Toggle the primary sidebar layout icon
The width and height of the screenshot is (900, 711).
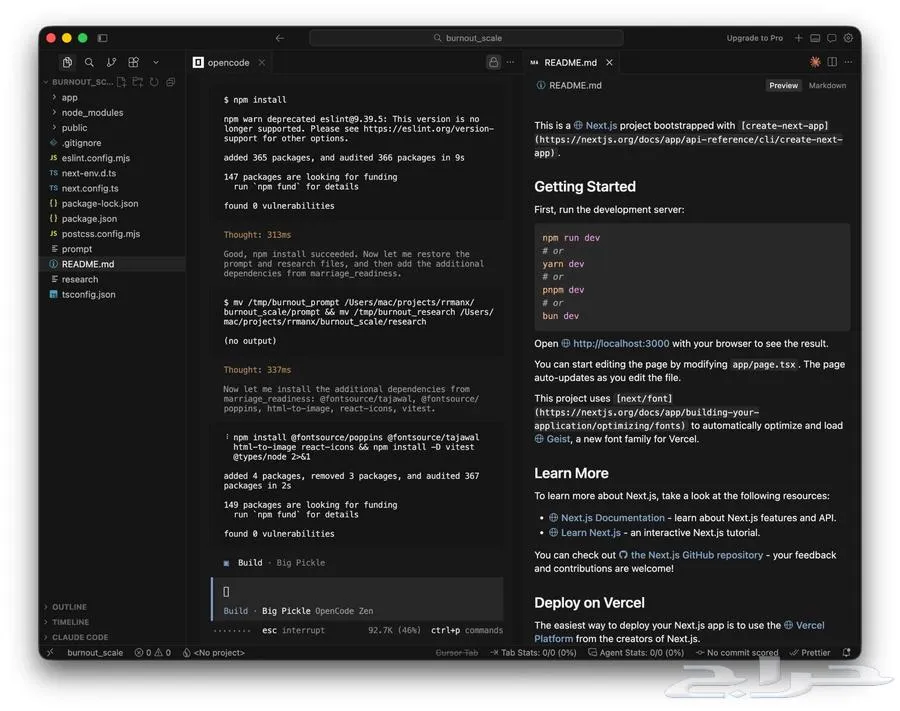pos(102,38)
